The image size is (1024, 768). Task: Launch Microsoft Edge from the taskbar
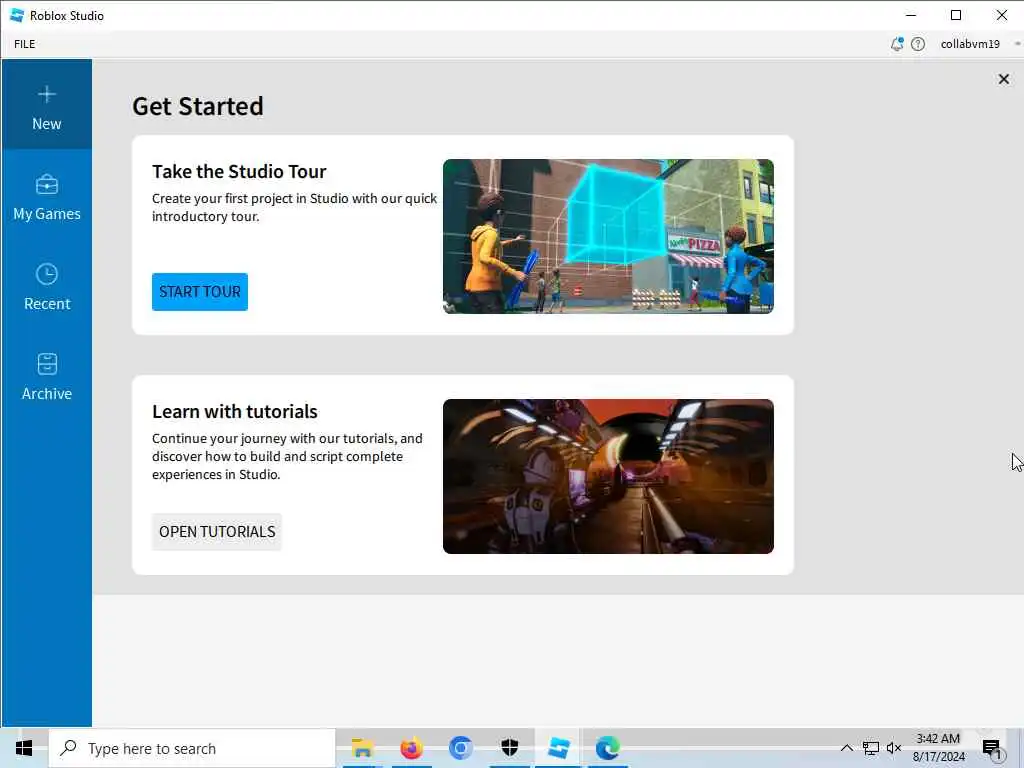click(607, 748)
